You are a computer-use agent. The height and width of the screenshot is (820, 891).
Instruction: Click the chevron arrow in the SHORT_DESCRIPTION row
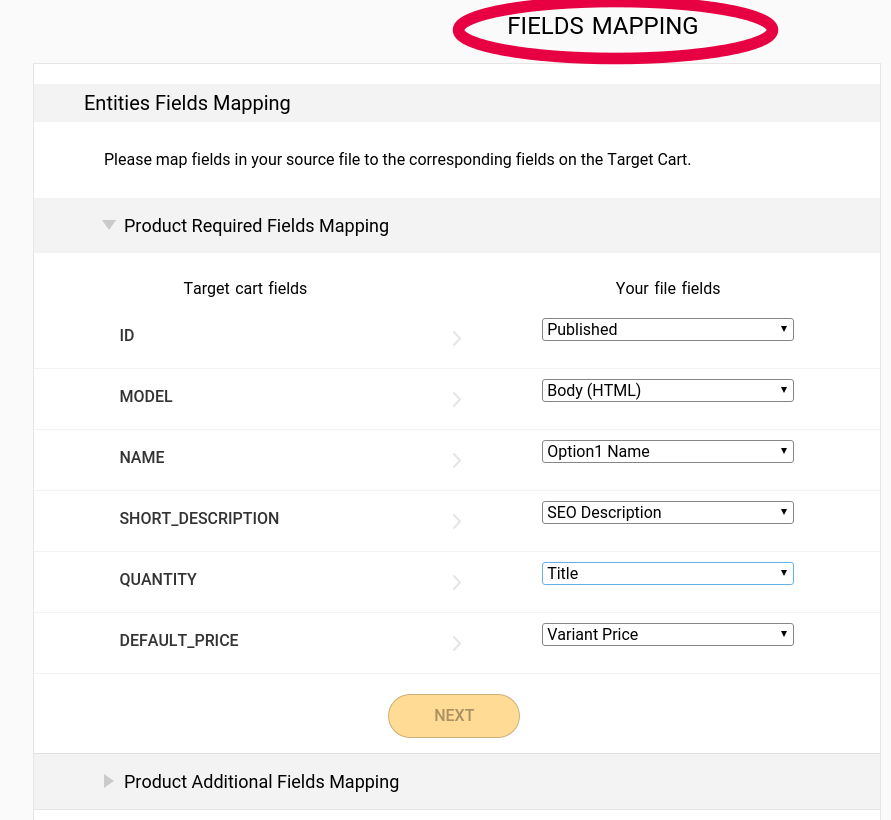(456, 521)
